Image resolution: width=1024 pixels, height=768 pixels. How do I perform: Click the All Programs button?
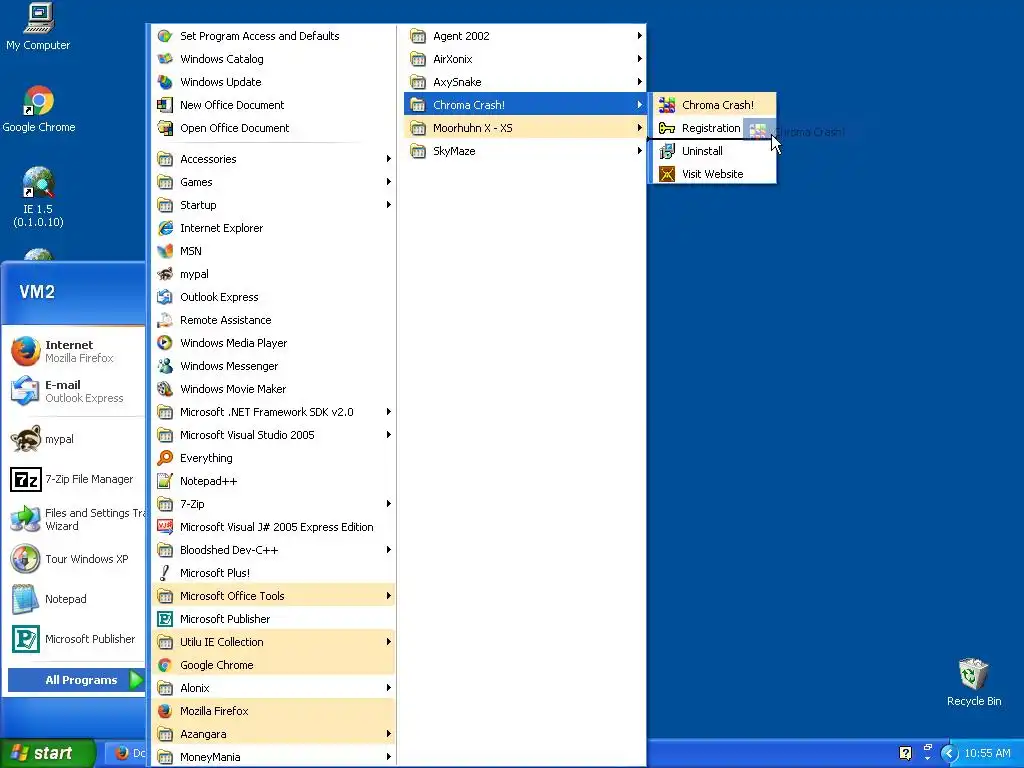[x=76, y=680]
